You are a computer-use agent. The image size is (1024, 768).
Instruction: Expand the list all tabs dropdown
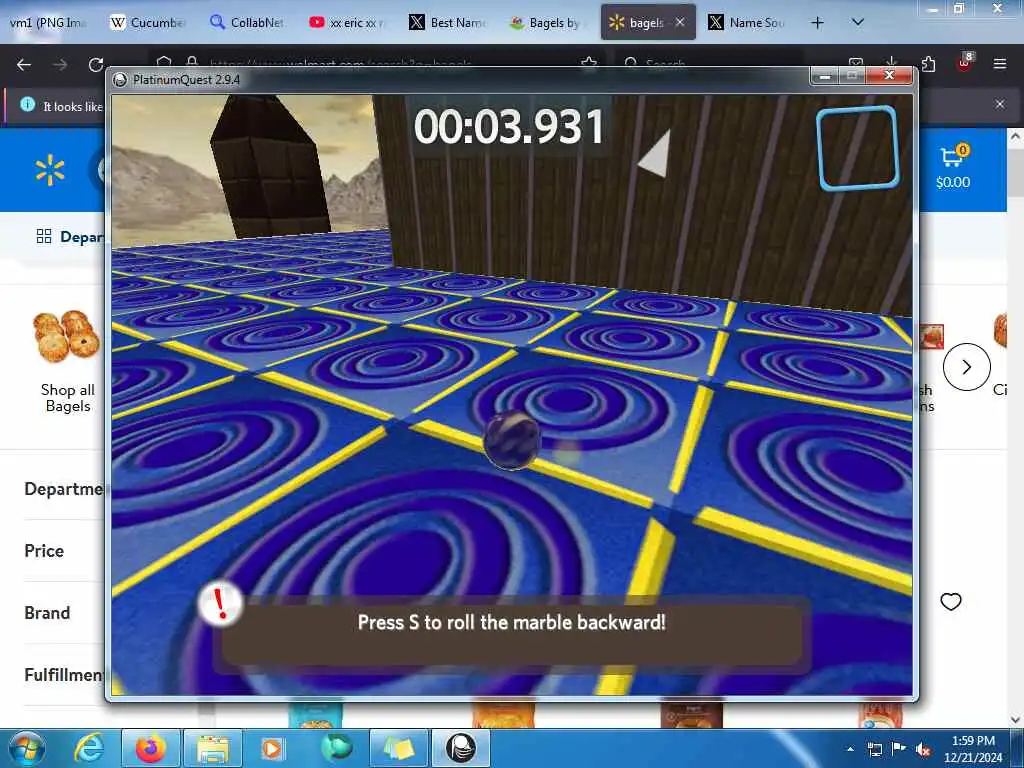coord(858,22)
